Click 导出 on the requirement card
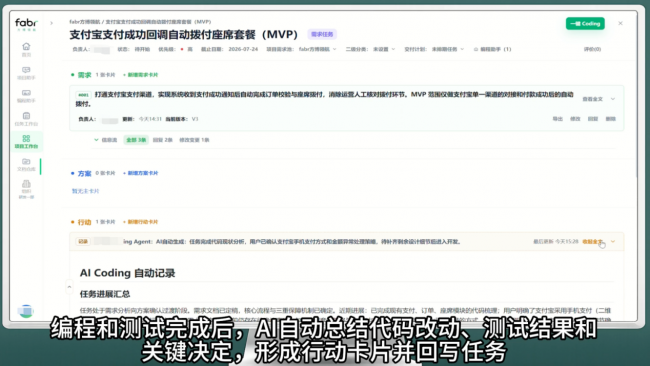 558,119
